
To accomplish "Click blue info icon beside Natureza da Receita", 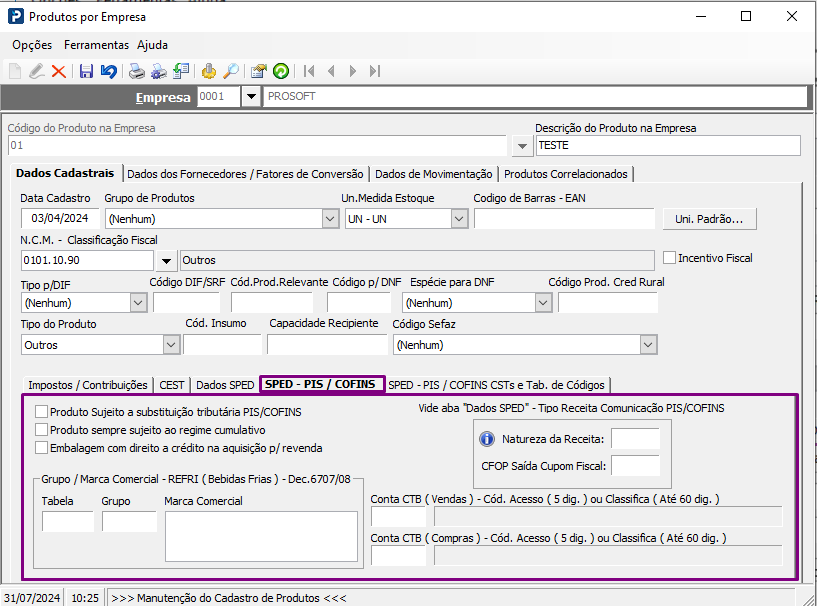I will click(487, 439).
